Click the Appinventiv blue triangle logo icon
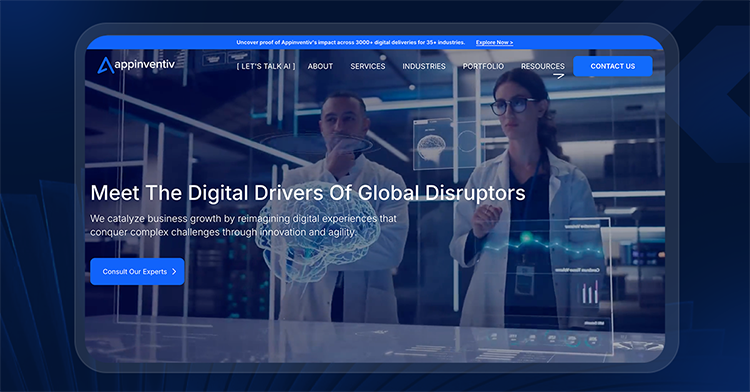Viewport: 750px width, 392px height. [x=105, y=65]
